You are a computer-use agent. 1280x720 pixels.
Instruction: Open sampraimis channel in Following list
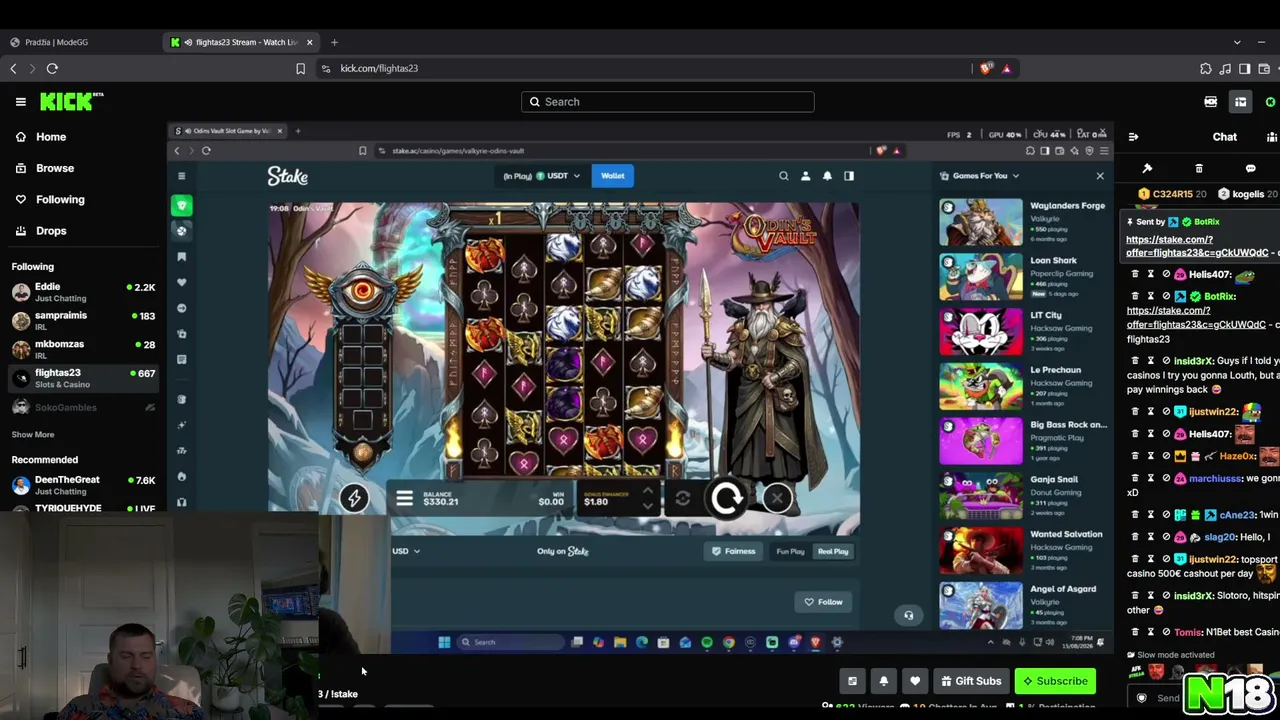pyautogui.click(x=83, y=320)
